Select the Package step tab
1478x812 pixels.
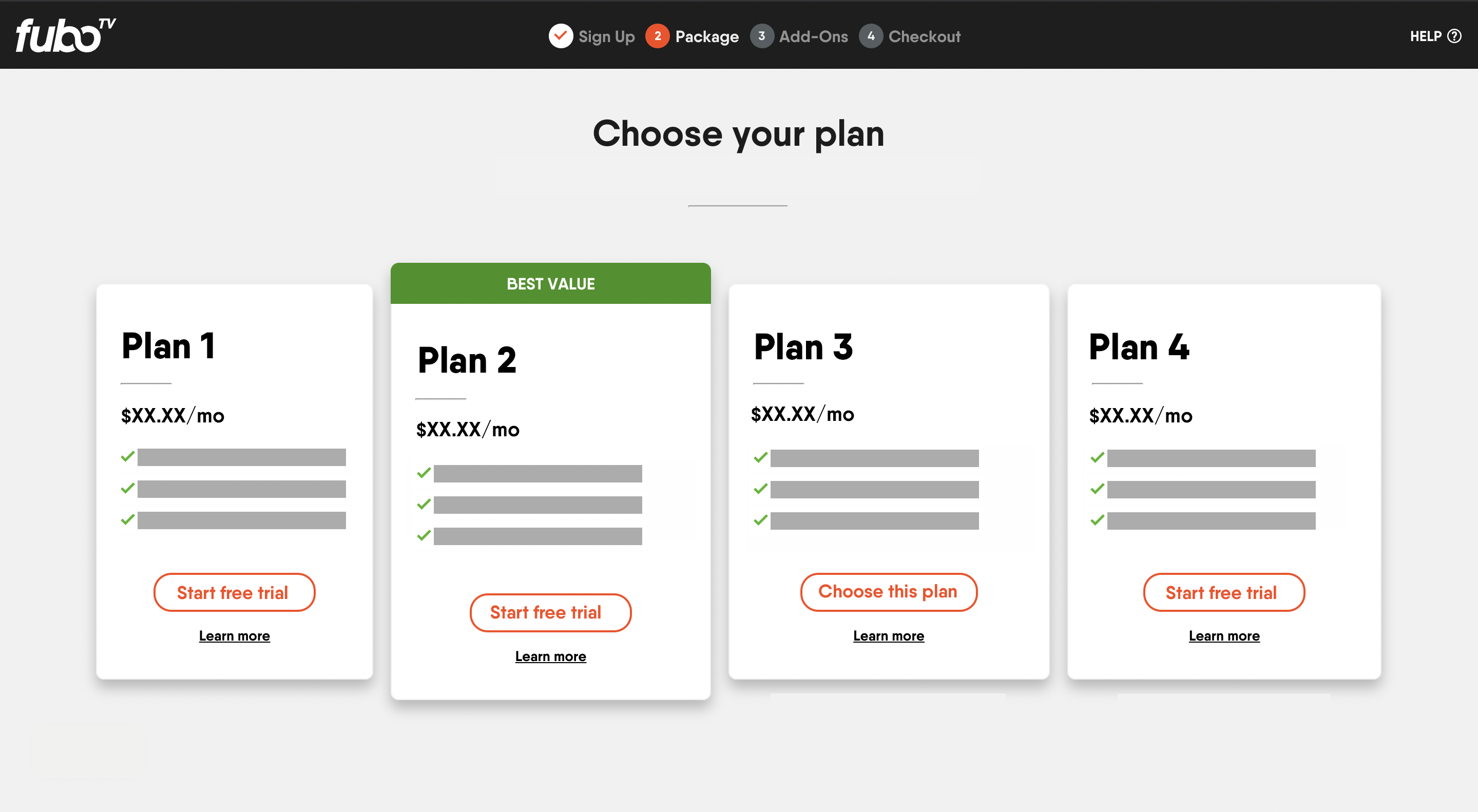tap(694, 36)
